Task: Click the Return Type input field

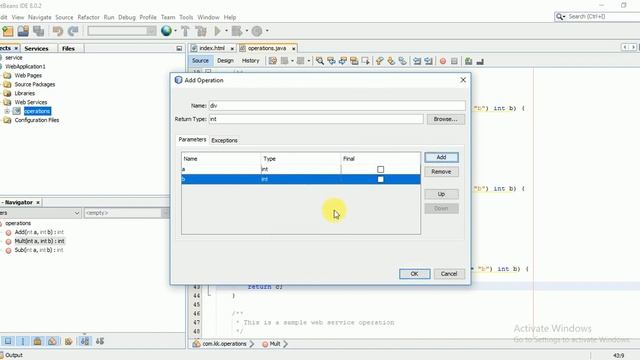Action: coord(316,119)
